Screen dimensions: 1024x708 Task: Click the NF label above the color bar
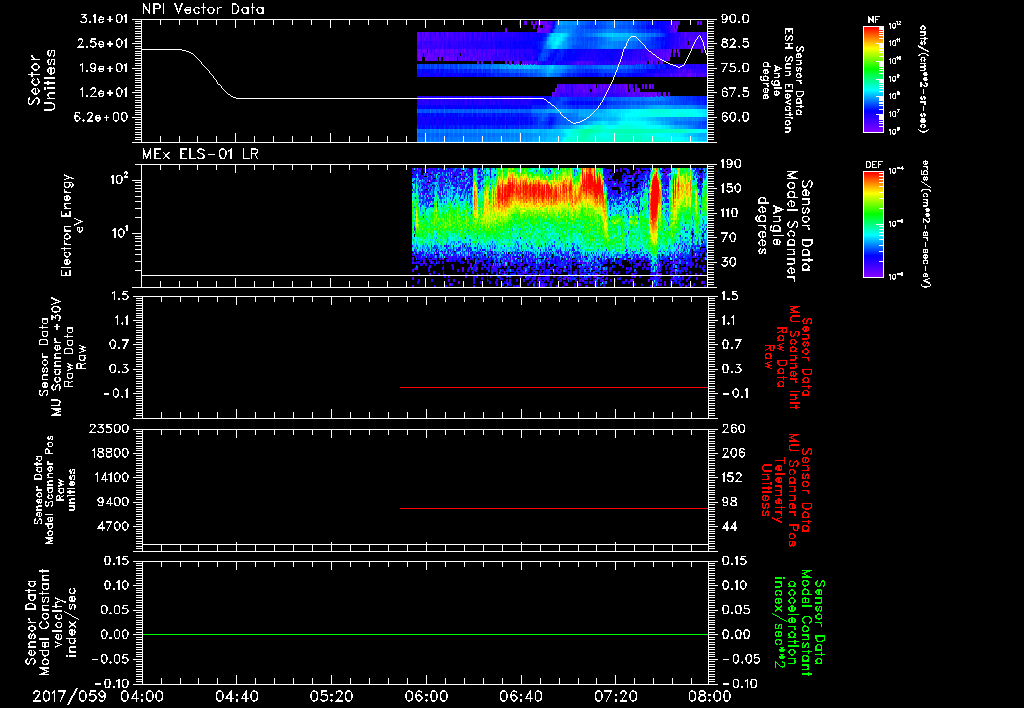tap(873, 20)
